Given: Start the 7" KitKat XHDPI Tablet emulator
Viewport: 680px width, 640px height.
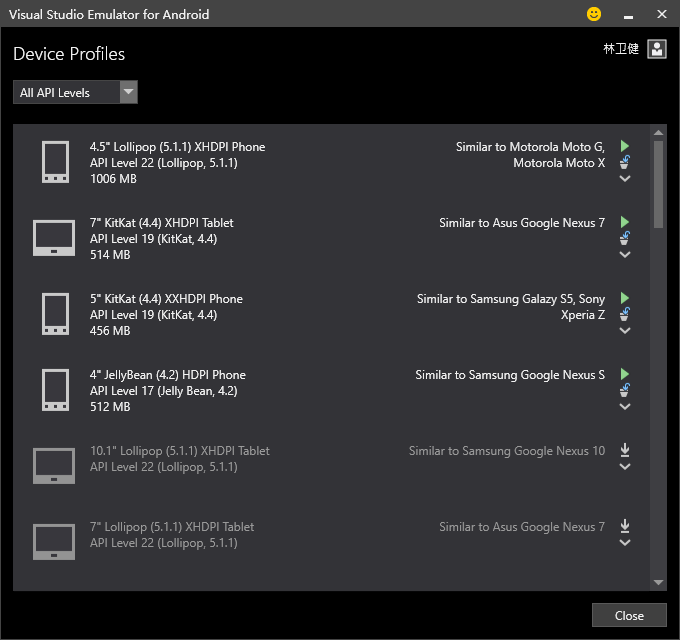Looking at the screenshot, I should pos(624,222).
